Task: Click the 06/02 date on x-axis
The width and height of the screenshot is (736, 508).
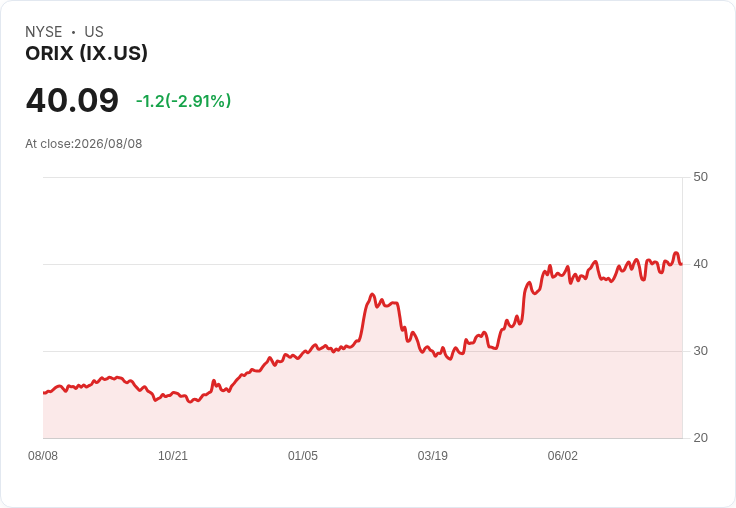Action: pyautogui.click(x=563, y=456)
